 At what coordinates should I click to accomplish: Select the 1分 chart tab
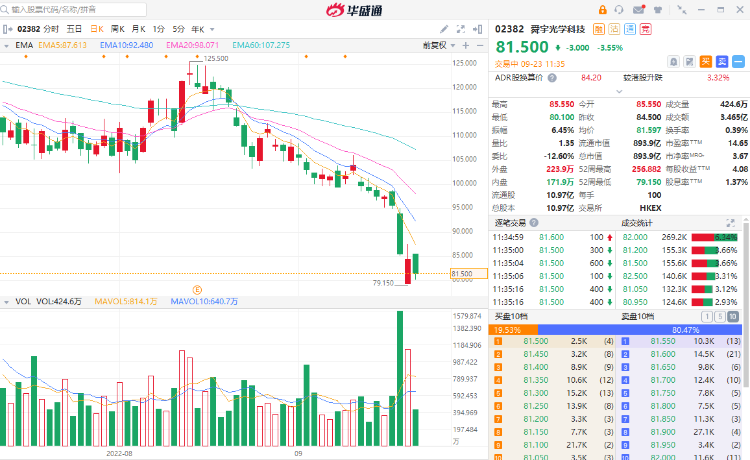click(x=158, y=29)
